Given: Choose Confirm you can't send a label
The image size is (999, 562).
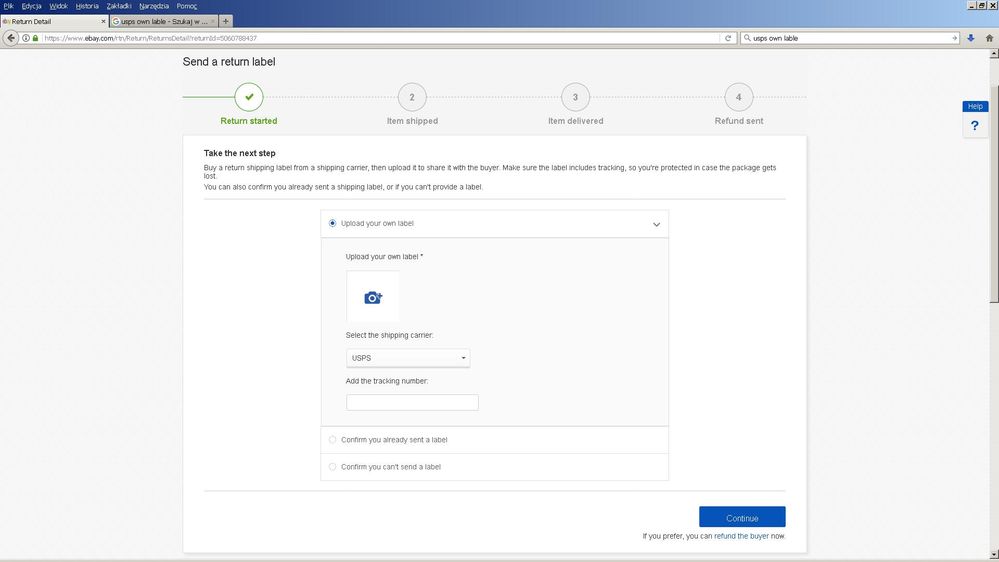Looking at the screenshot, I should 333,467.
